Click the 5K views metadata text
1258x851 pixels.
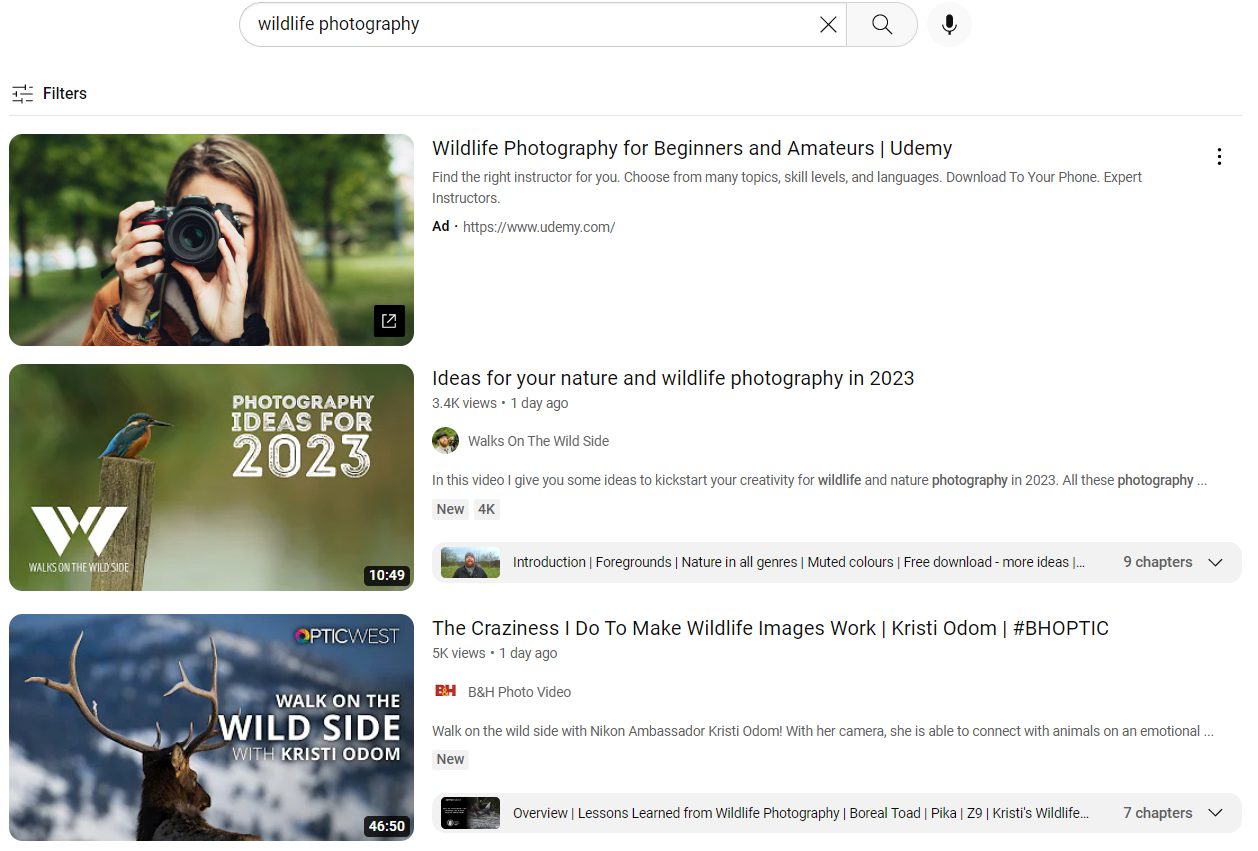(x=458, y=653)
